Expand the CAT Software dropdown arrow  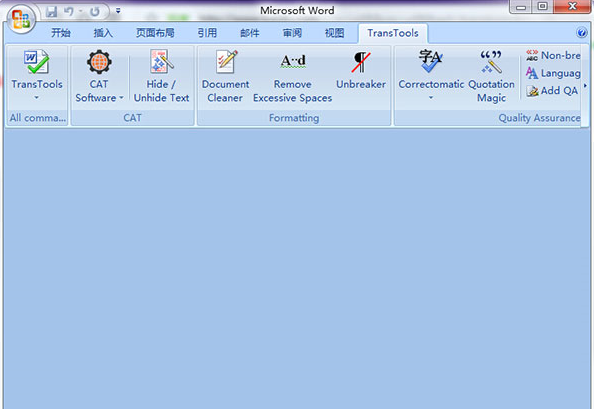click(121, 98)
